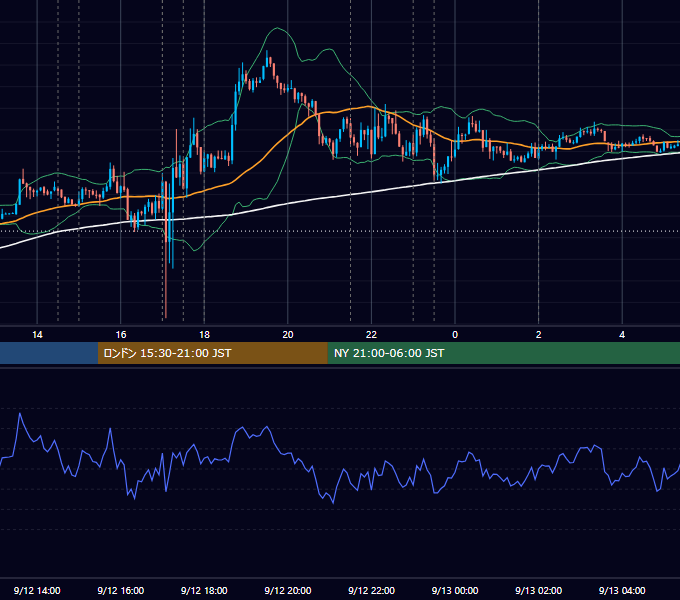Click the 9/13 02:00 date label
Image resolution: width=680 pixels, height=600 pixels.
point(539,590)
